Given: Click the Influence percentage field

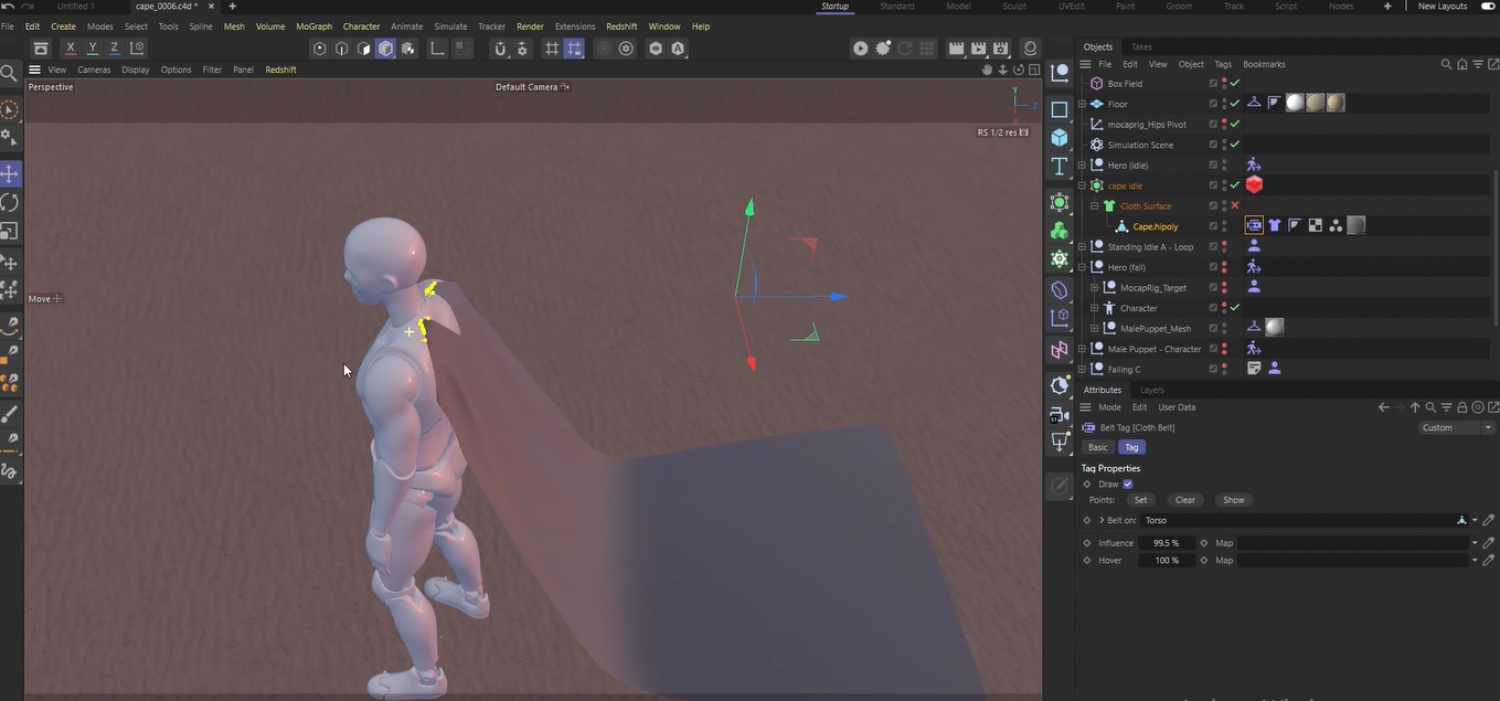Looking at the screenshot, I should coord(1166,543).
